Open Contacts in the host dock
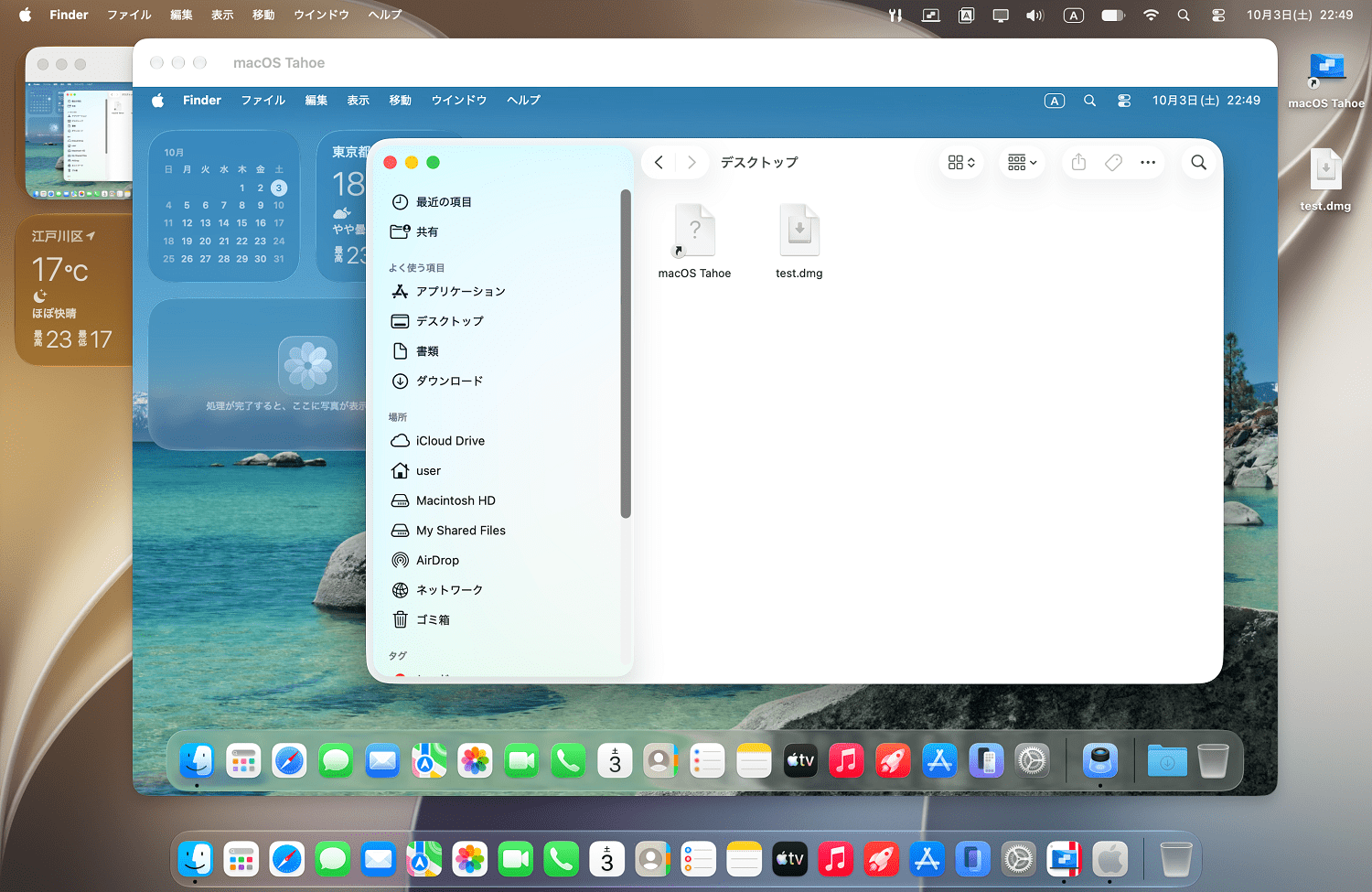1372x892 pixels. pos(653,859)
